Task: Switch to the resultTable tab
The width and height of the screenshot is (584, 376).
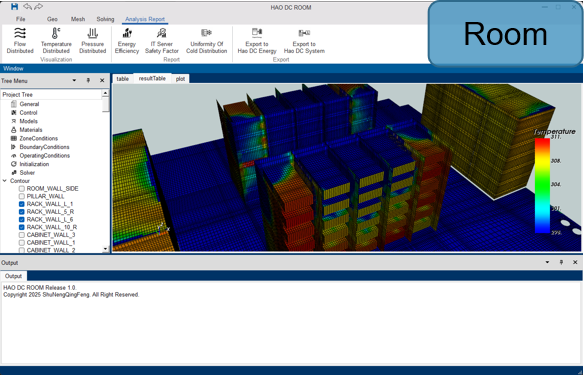Action: [152, 79]
